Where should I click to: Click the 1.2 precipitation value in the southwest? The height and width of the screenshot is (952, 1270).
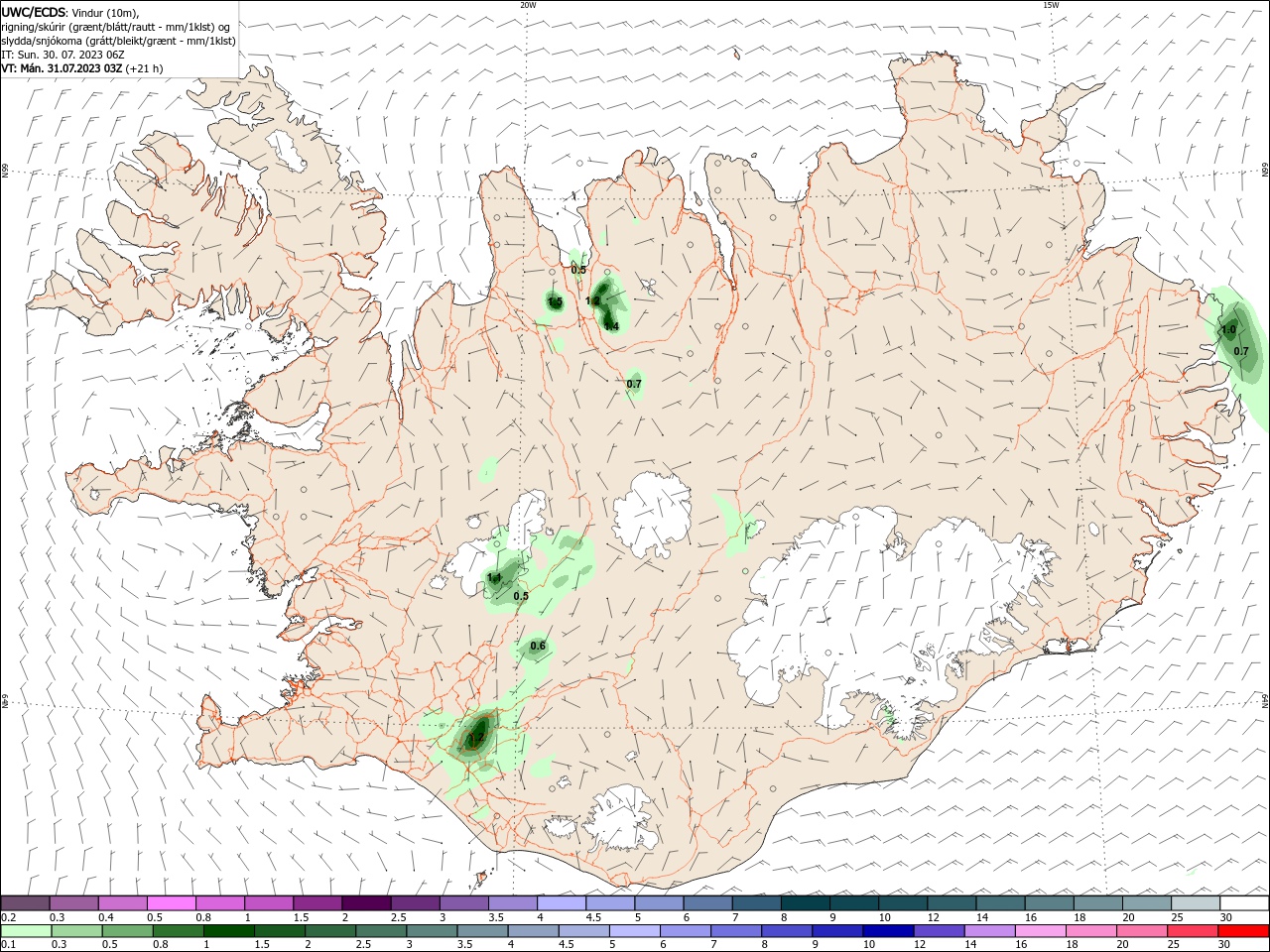click(476, 738)
